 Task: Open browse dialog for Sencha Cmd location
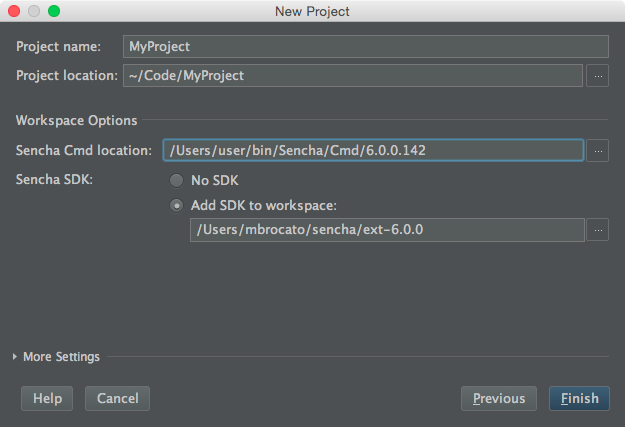tap(597, 151)
